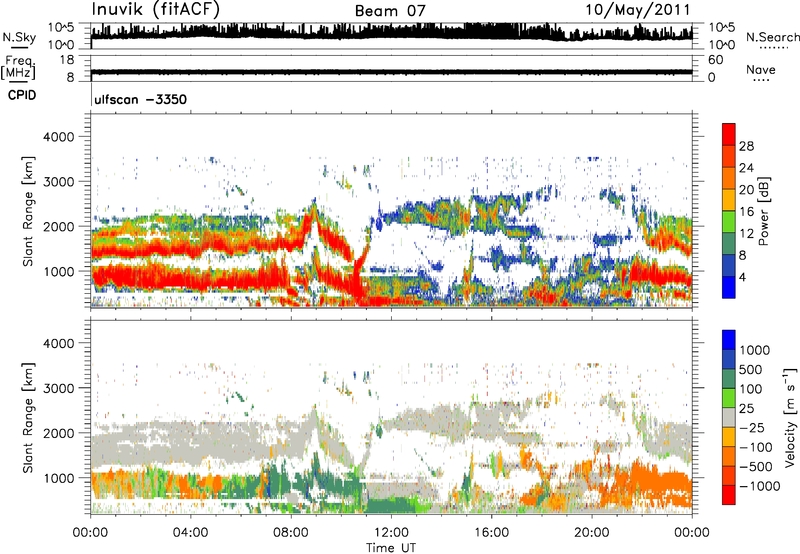Click the Beam 07 heading

(390, 11)
